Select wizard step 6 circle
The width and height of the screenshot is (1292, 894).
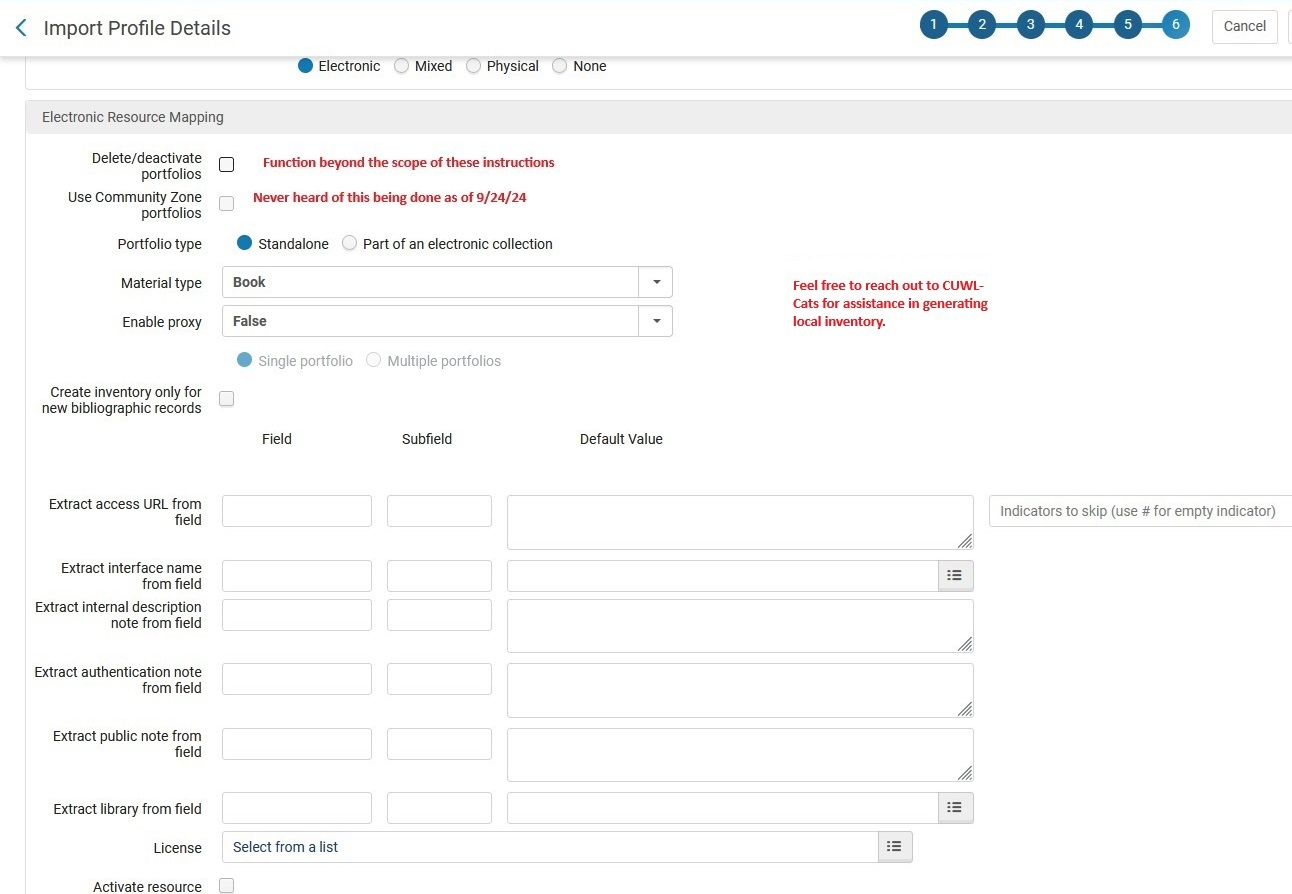pyautogui.click(x=1176, y=26)
